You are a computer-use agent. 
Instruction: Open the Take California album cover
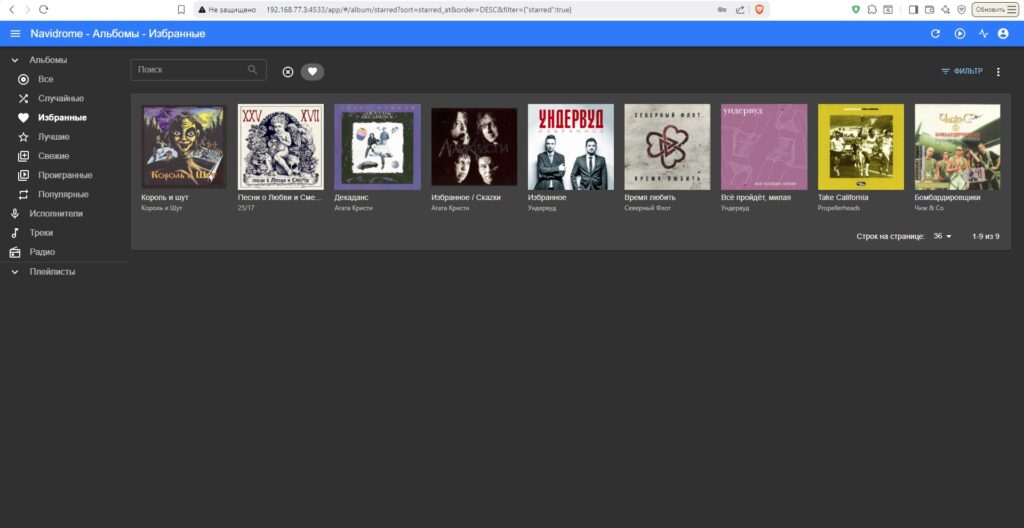click(x=860, y=146)
